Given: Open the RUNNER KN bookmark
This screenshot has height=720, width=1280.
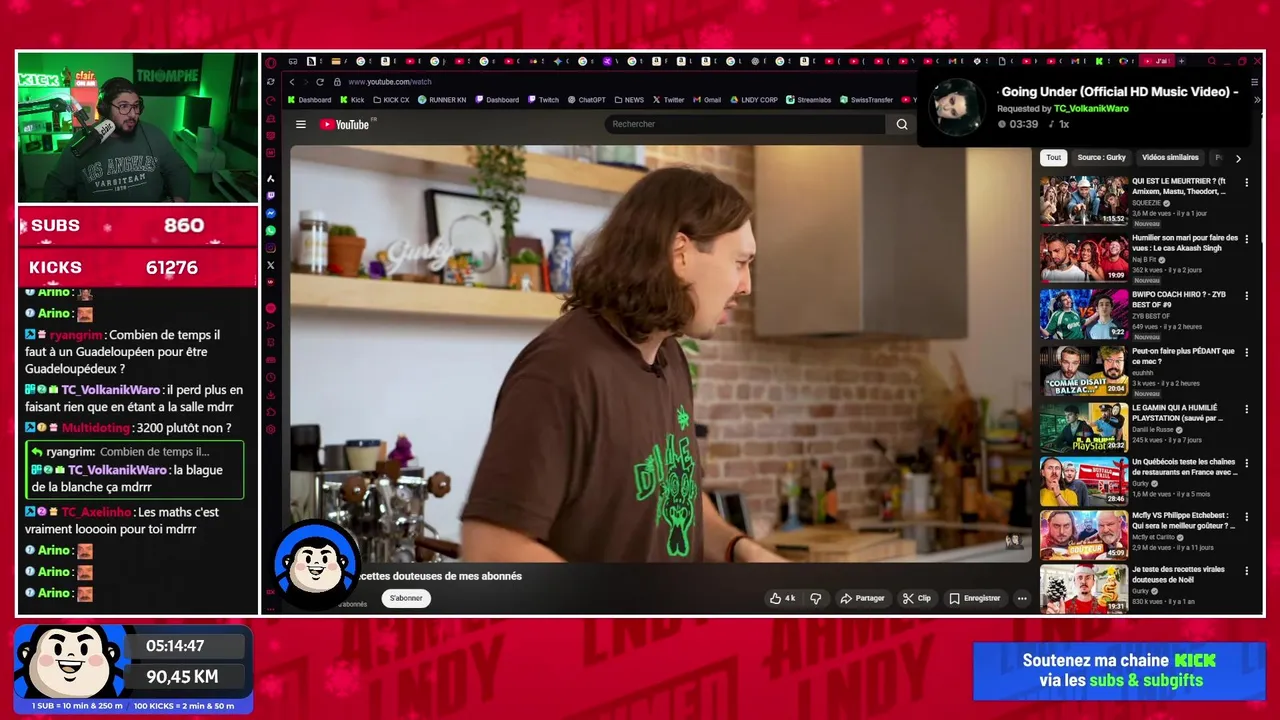Looking at the screenshot, I should 442,100.
